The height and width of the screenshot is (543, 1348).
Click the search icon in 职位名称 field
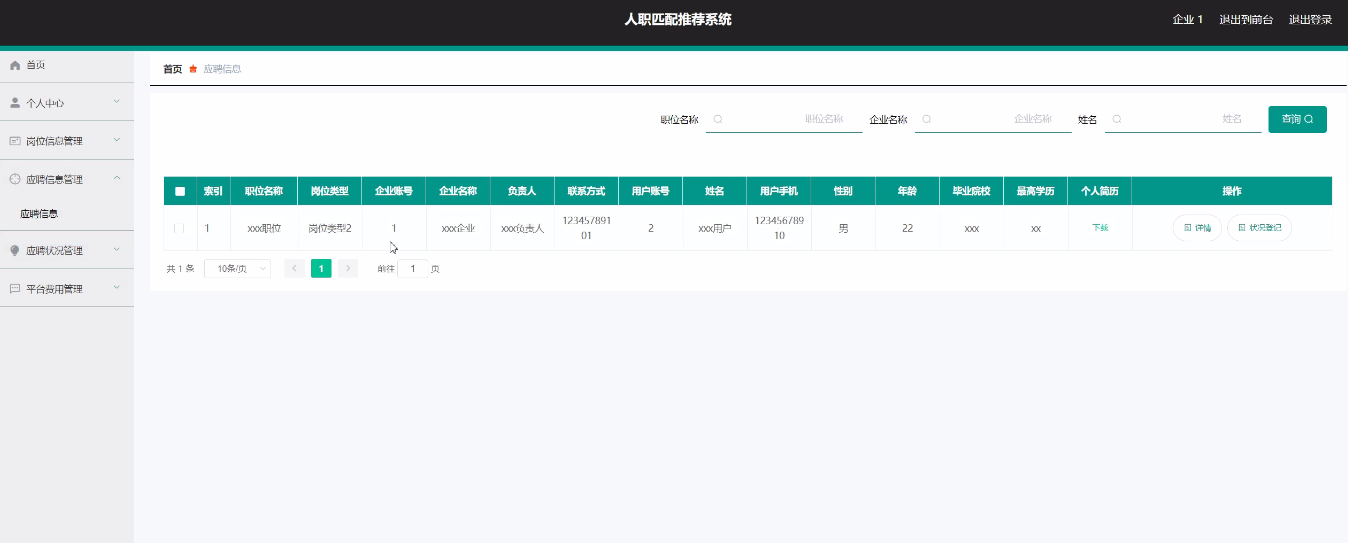point(718,119)
